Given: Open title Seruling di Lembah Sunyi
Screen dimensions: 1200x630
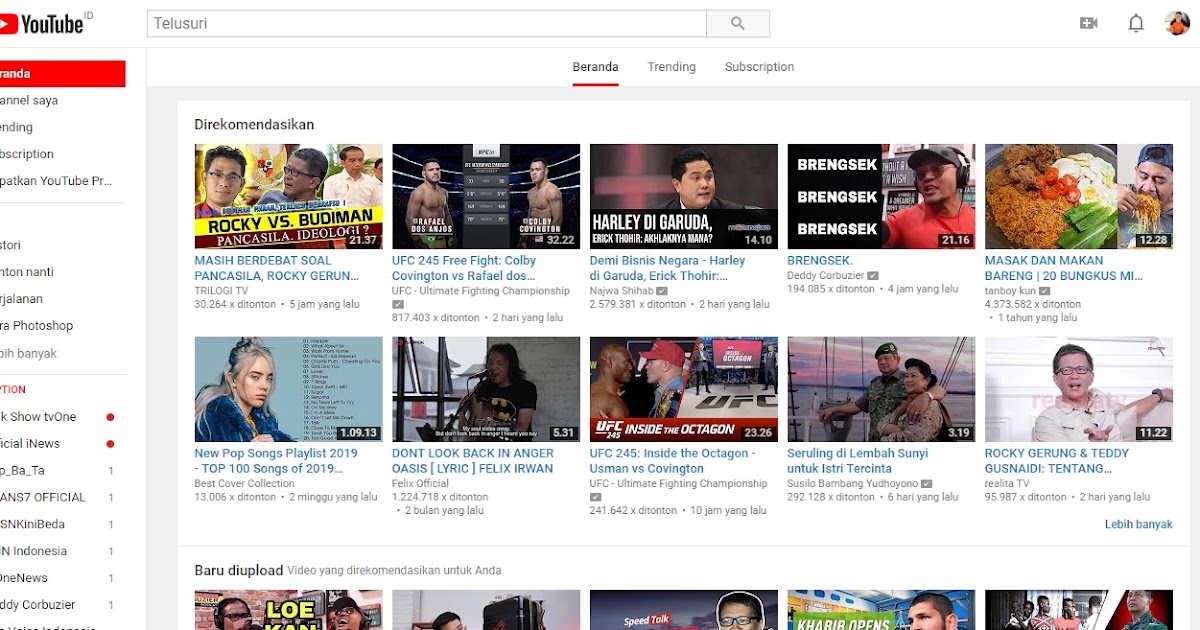Looking at the screenshot, I should (858, 461).
